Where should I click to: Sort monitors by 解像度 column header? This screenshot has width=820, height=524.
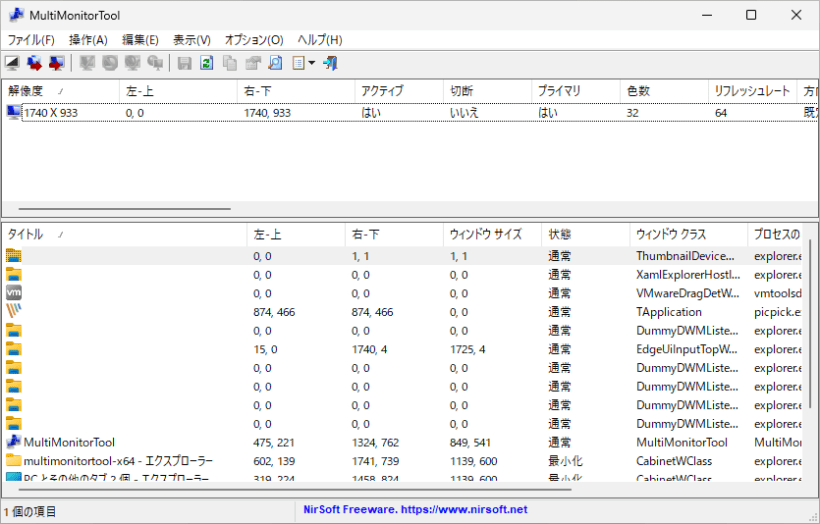(61, 91)
